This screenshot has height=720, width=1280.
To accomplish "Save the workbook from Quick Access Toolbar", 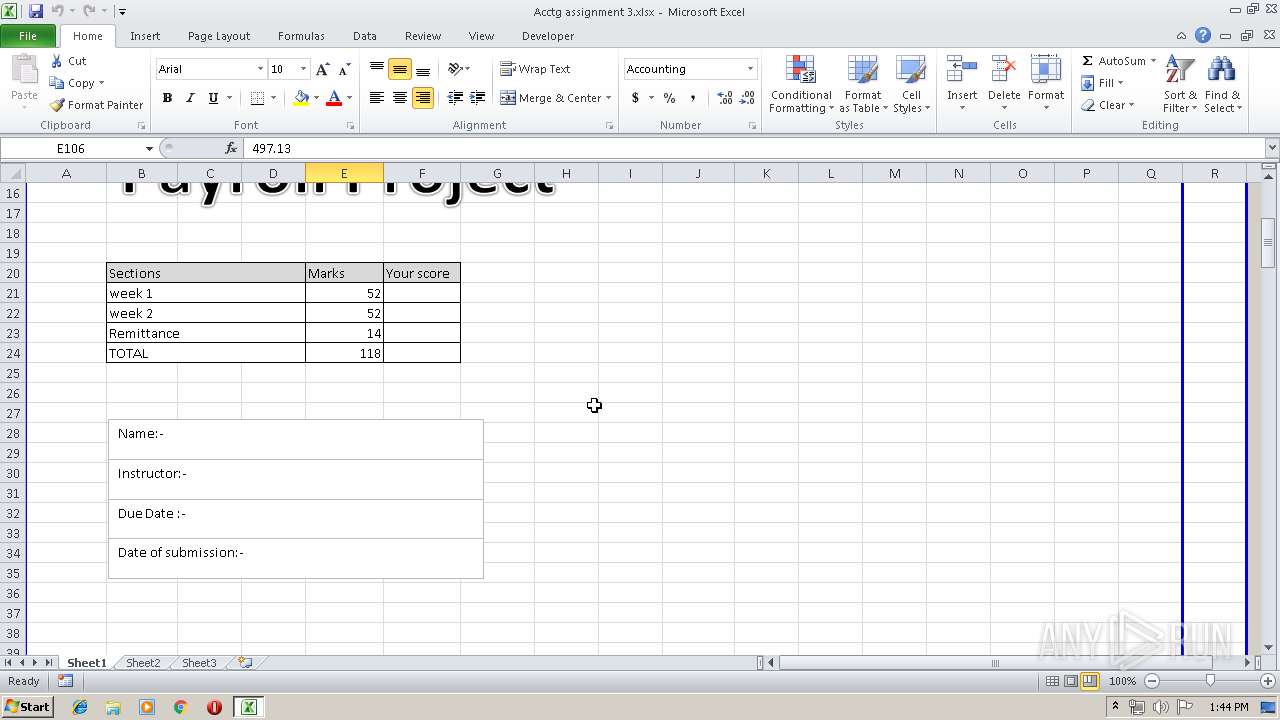I will [36, 11].
